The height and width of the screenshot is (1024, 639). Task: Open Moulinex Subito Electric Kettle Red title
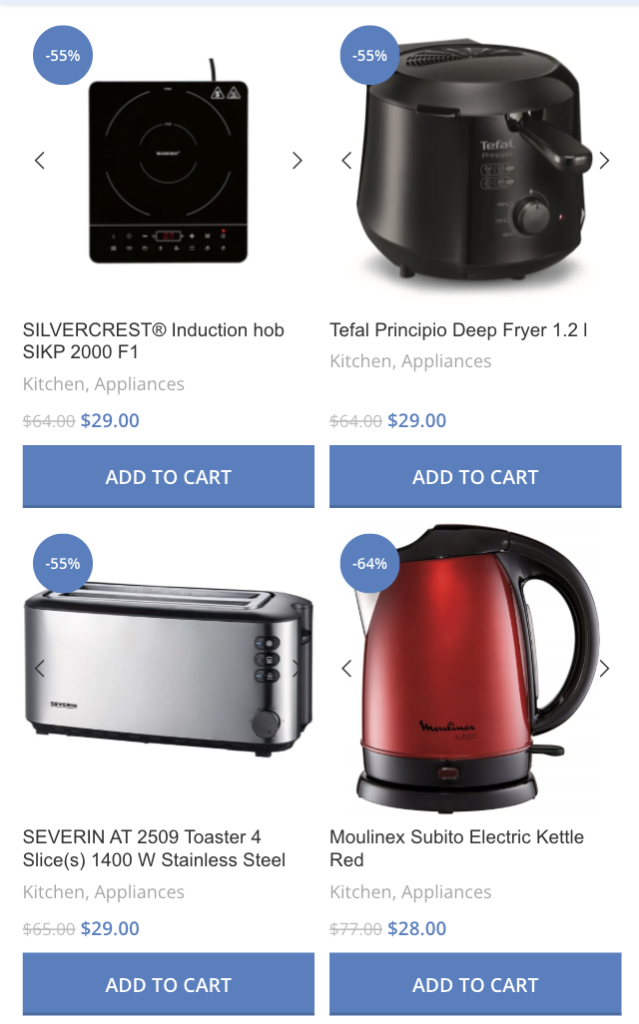coord(457,848)
